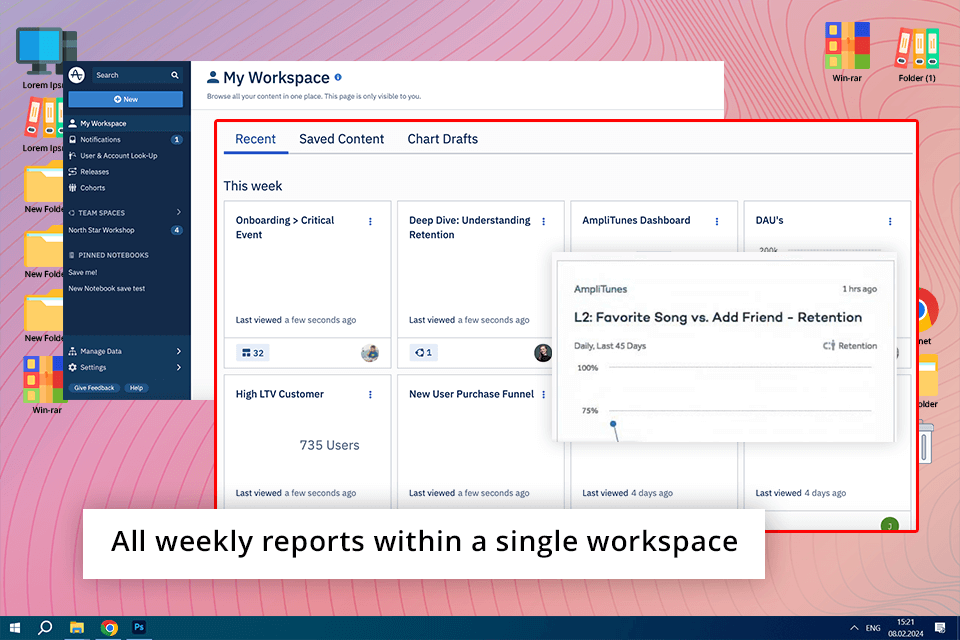Click the Retention chart type icon in preview

point(828,346)
